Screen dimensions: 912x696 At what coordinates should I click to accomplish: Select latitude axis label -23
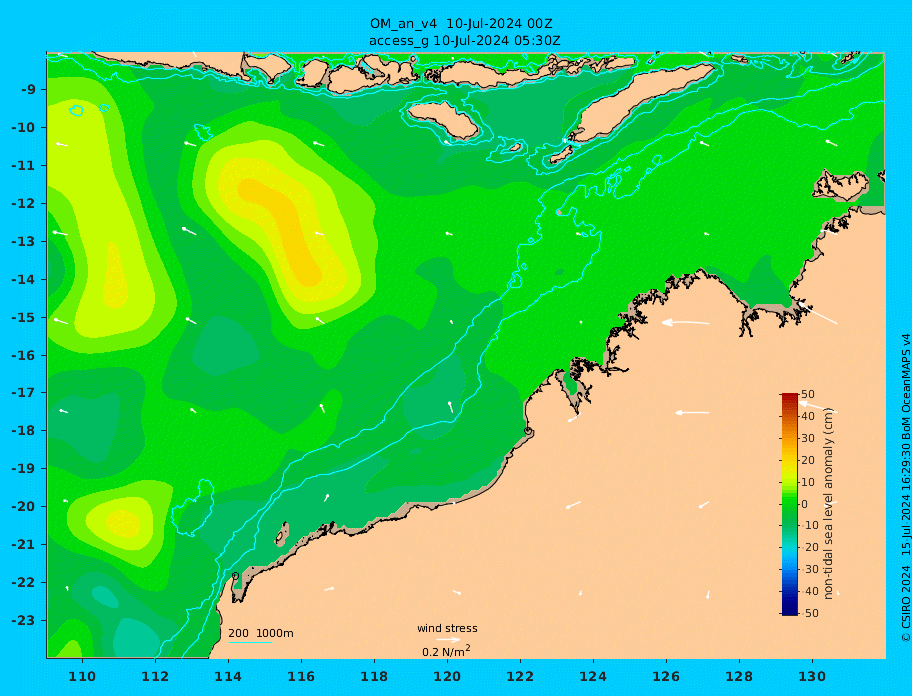24,620
